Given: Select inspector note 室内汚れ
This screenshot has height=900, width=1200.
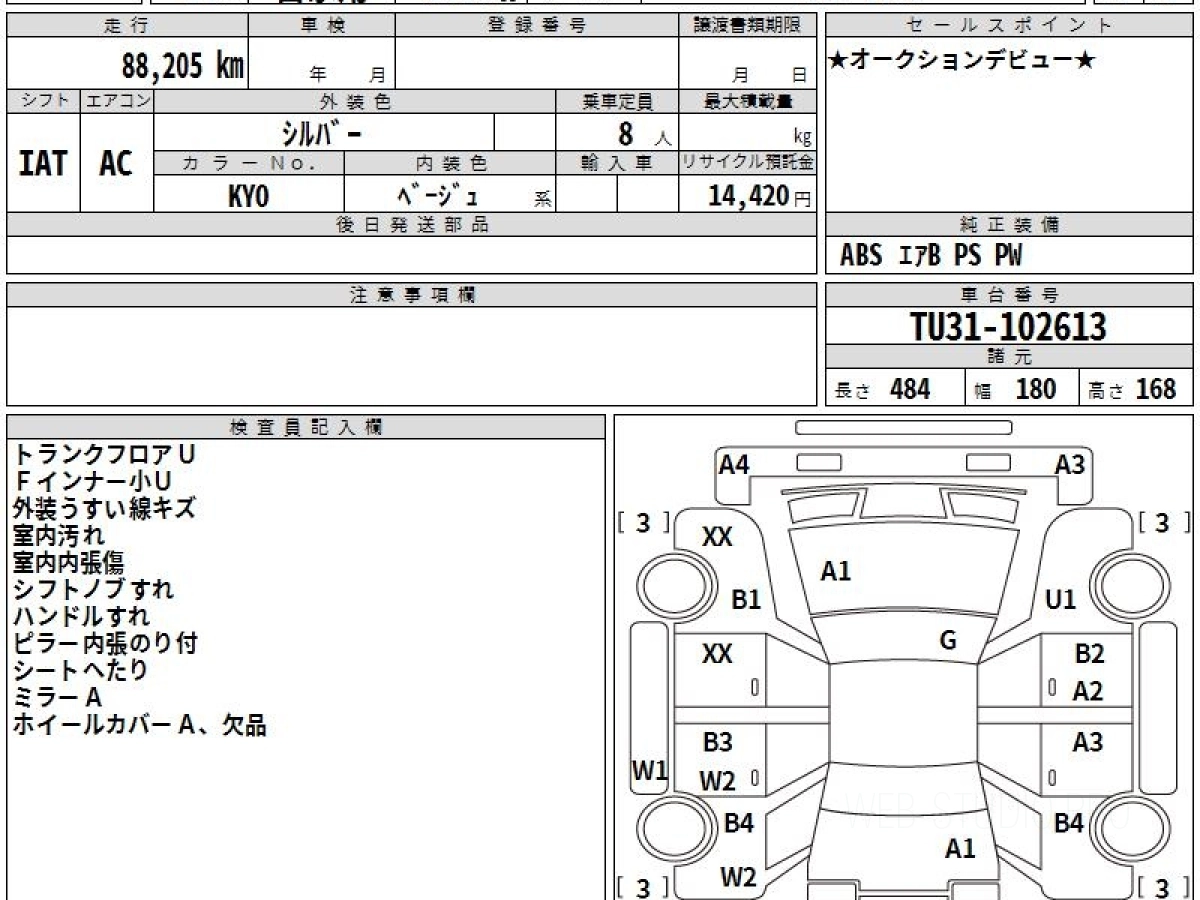Looking at the screenshot, I should point(58,535).
